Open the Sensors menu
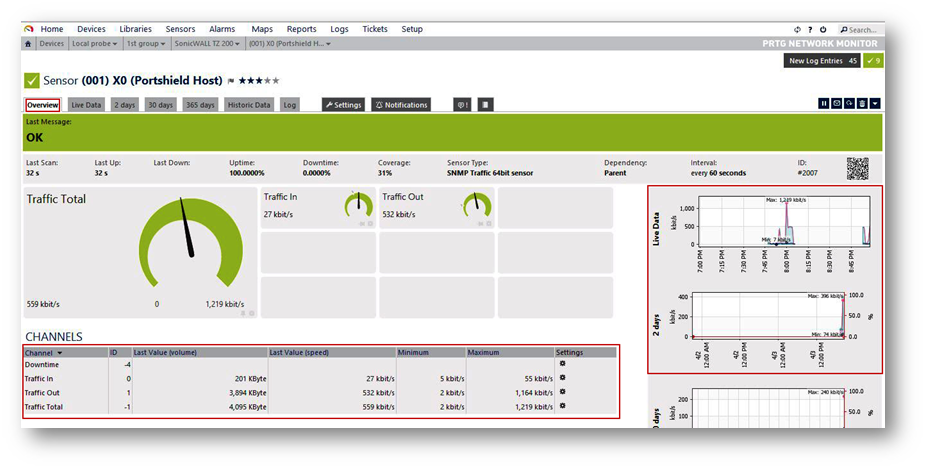Screen dimensions: 927x470 pyautogui.click(x=181, y=30)
